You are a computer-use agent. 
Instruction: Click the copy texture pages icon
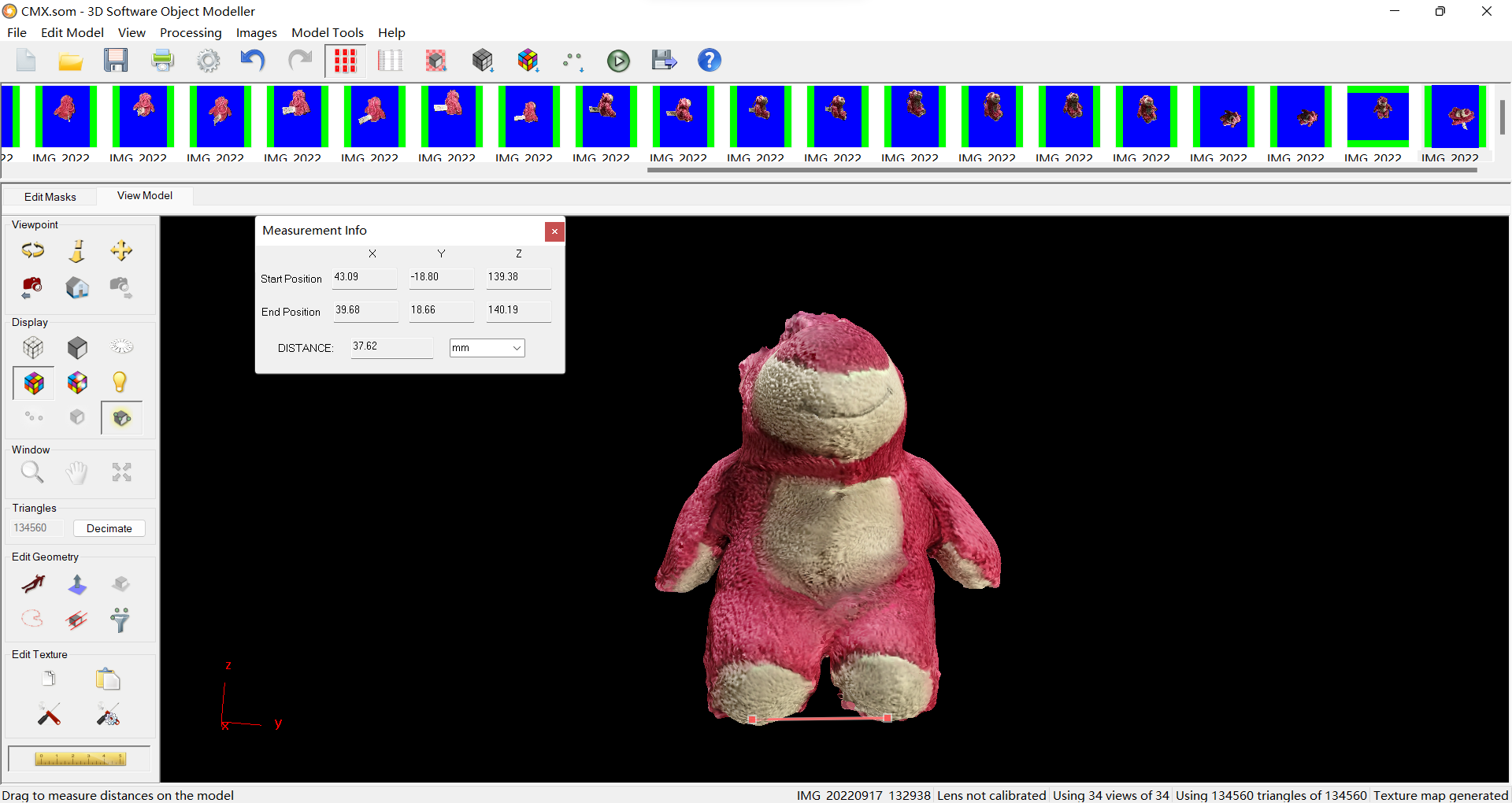49,679
